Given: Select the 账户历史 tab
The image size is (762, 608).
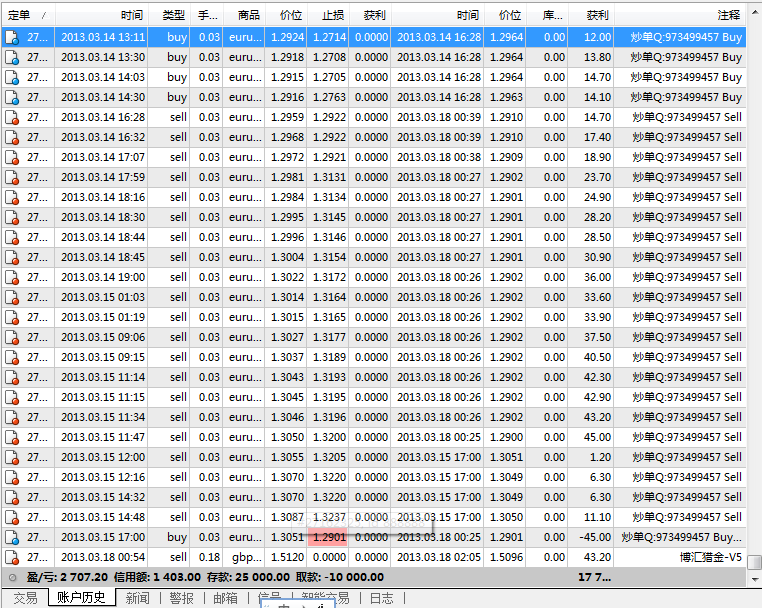Looking at the screenshot, I should click(81, 597).
